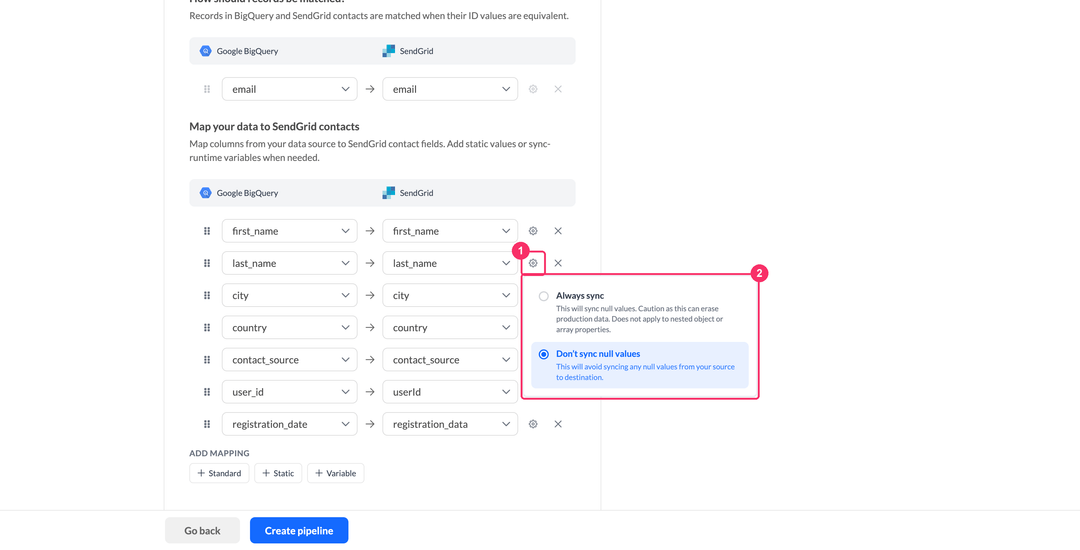
Task: Expand destination registration_data dropdown
Action: pos(450,424)
